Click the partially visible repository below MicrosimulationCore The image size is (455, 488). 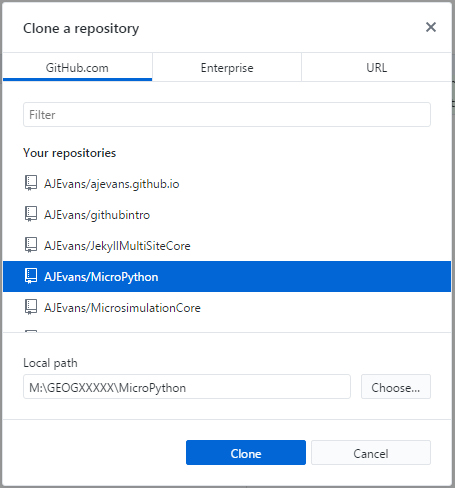pos(227,329)
